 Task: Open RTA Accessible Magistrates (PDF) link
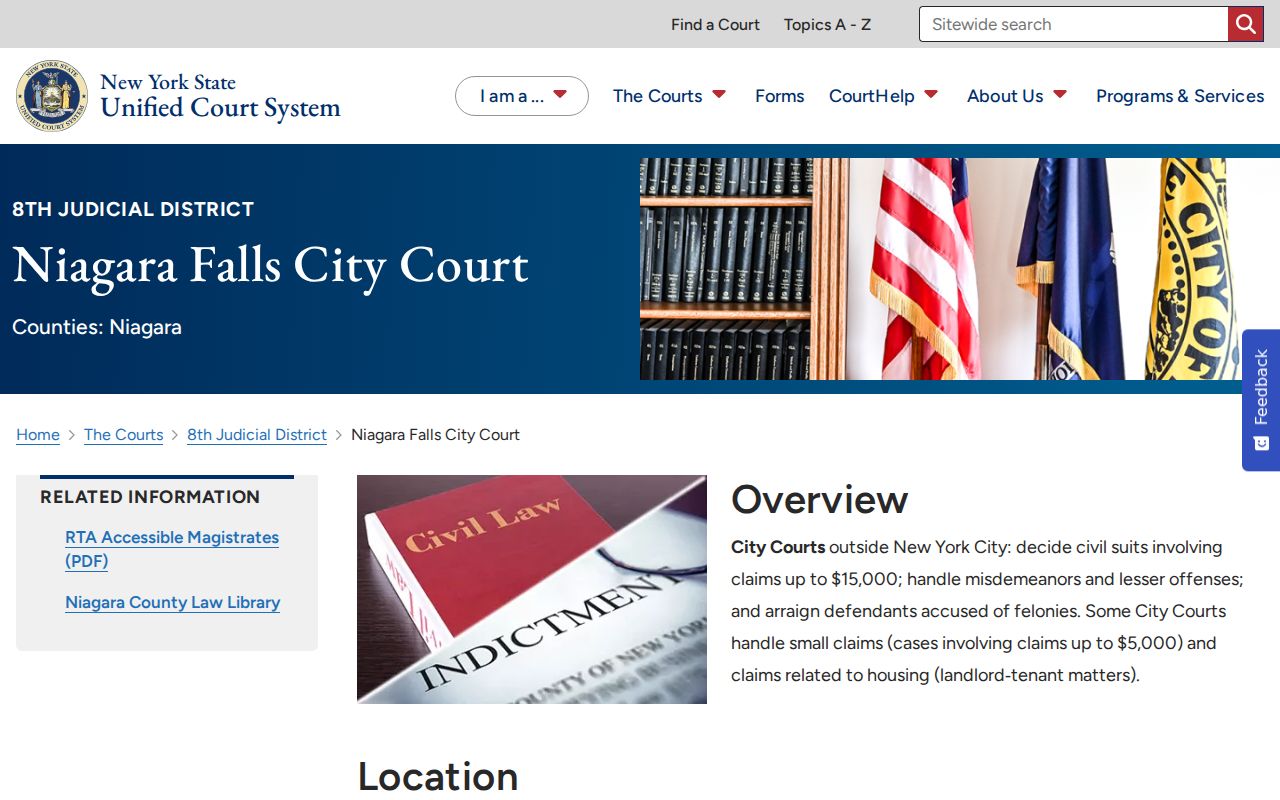click(172, 549)
